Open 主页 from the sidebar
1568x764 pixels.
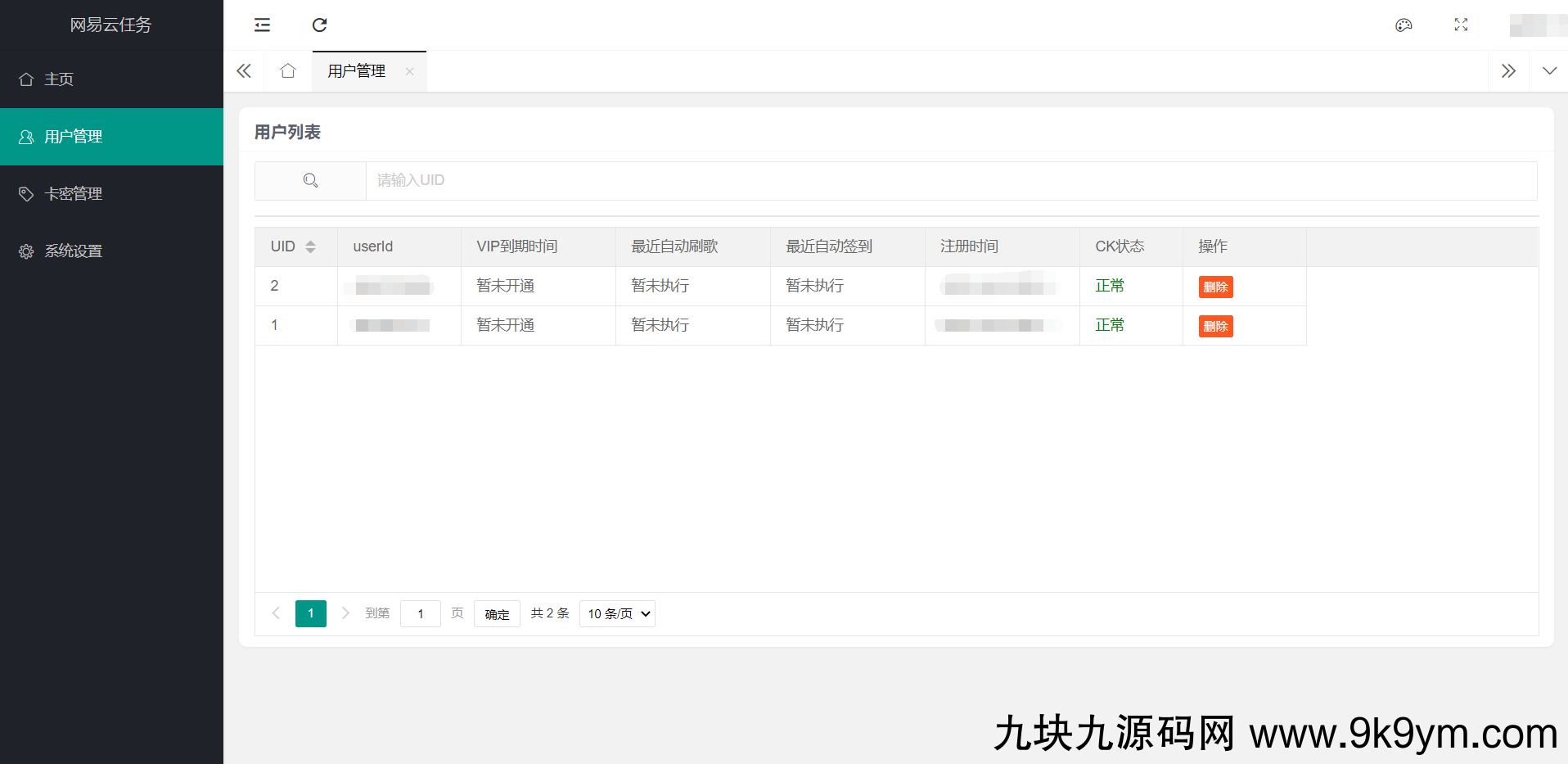click(x=58, y=79)
